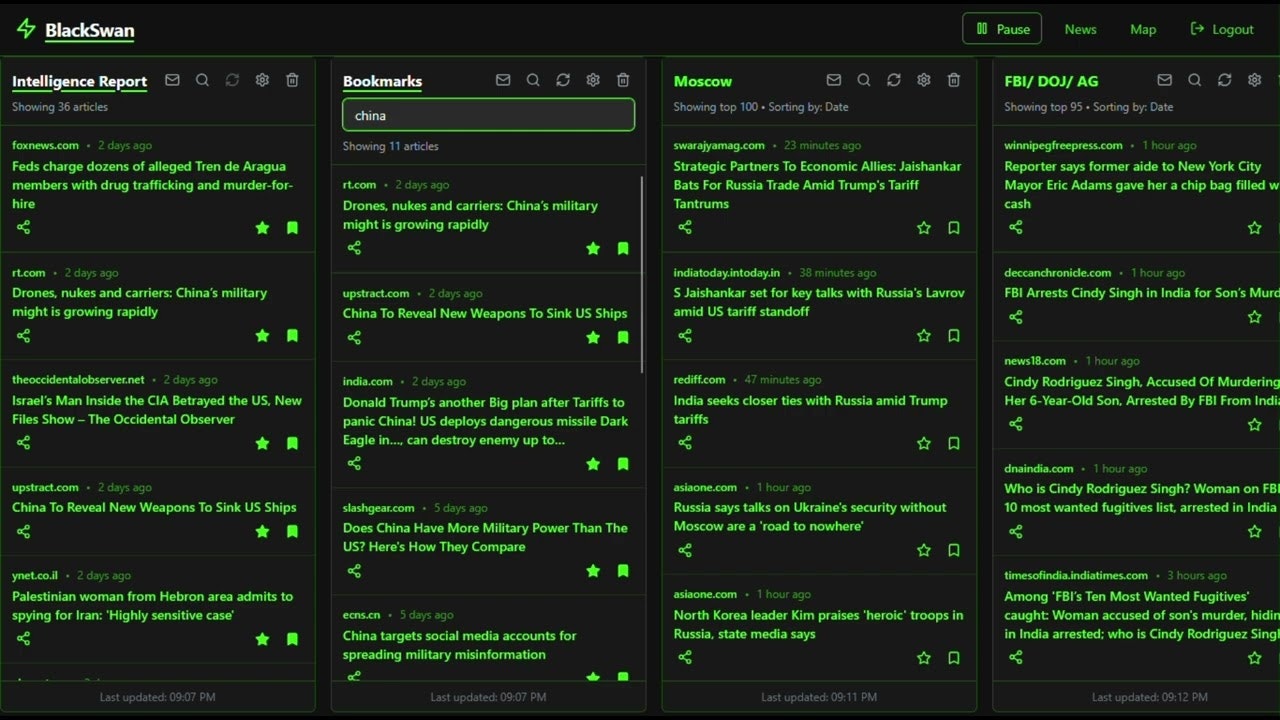Open 'China targets social media accounts' article
The width and height of the screenshot is (1280, 720).
tap(460, 645)
